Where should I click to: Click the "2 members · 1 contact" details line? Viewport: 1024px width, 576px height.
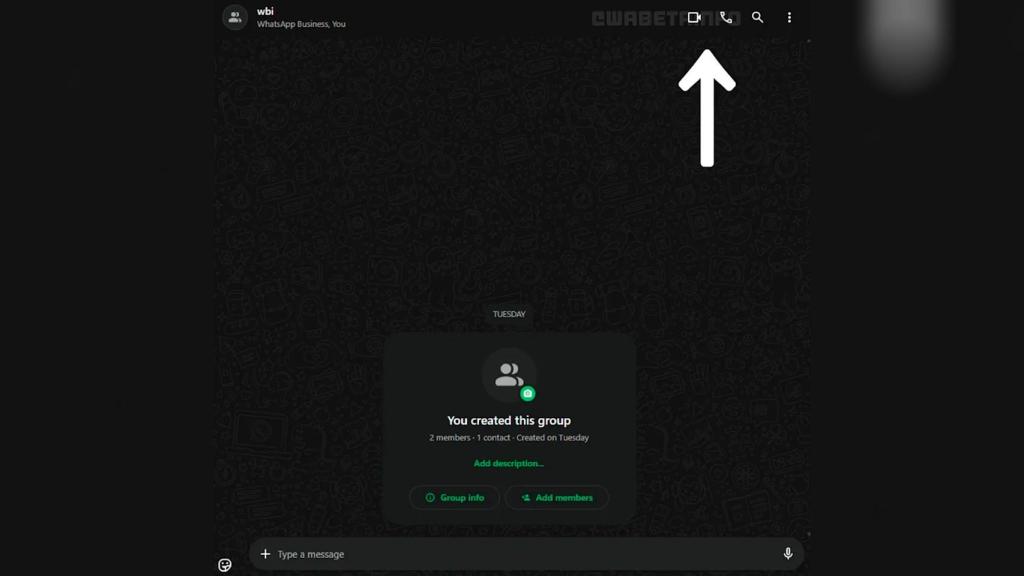point(509,438)
